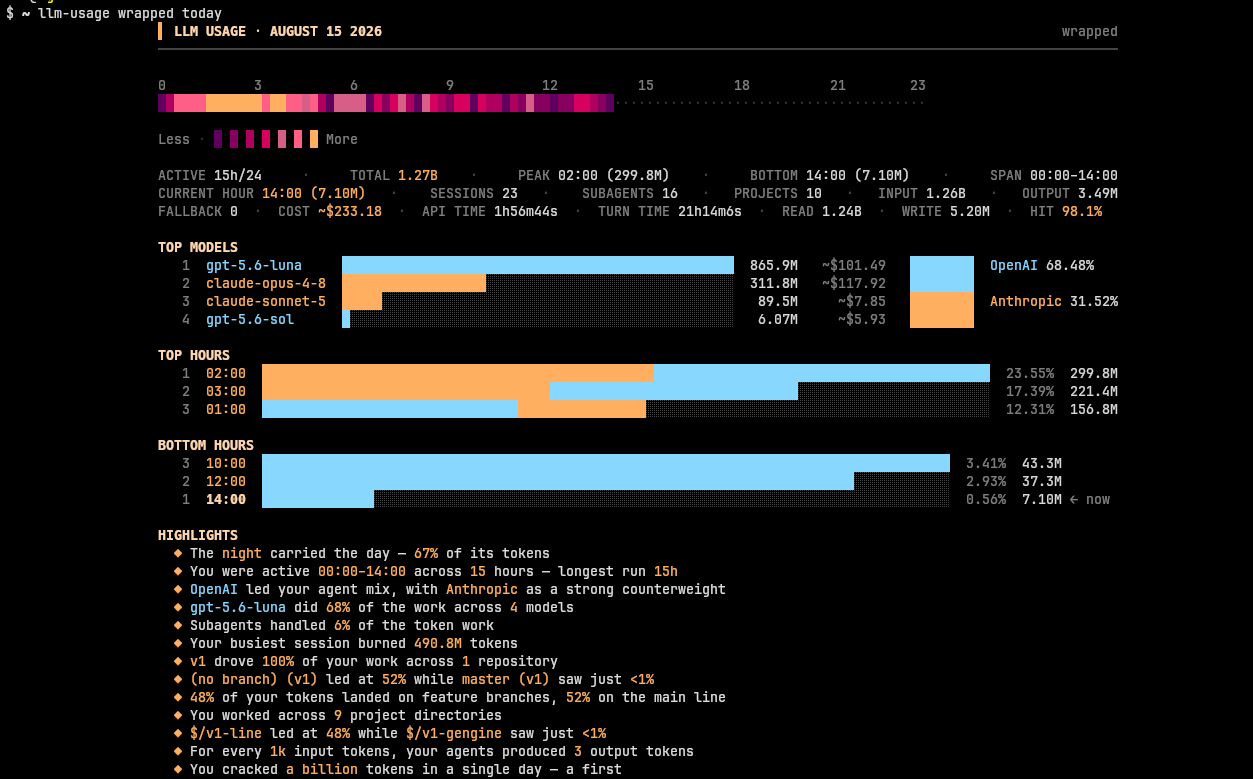1253x779 pixels.
Task: Click the orange 'More' legend swatch
Action: coord(314,139)
